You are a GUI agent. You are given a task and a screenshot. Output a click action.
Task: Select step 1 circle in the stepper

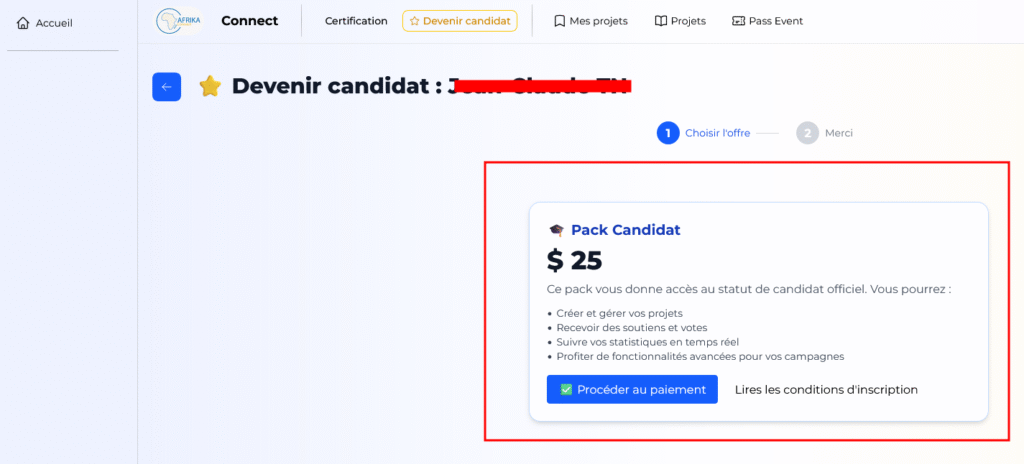pos(668,133)
